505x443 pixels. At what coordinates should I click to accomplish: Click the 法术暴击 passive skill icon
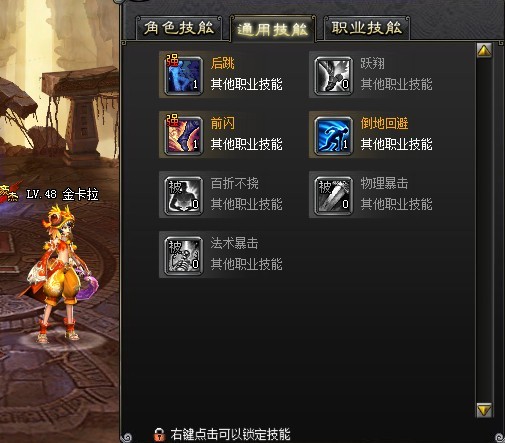pyautogui.click(x=184, y=256)
